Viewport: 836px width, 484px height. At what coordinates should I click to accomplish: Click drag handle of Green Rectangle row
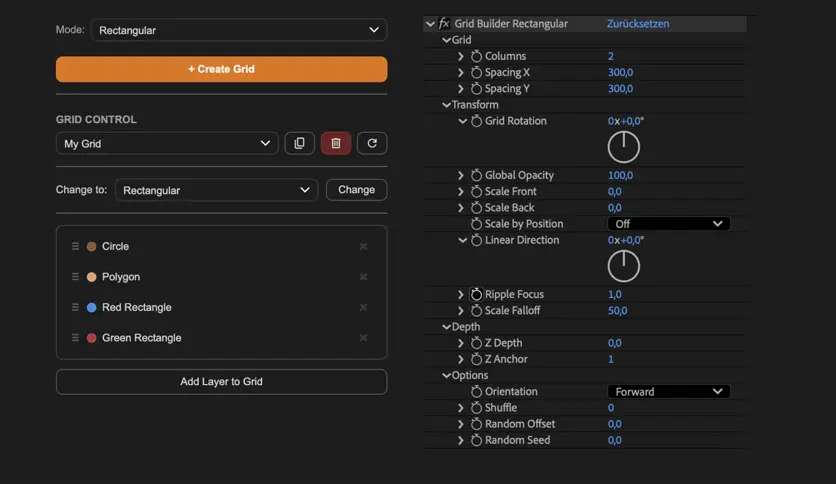(75, 338)
